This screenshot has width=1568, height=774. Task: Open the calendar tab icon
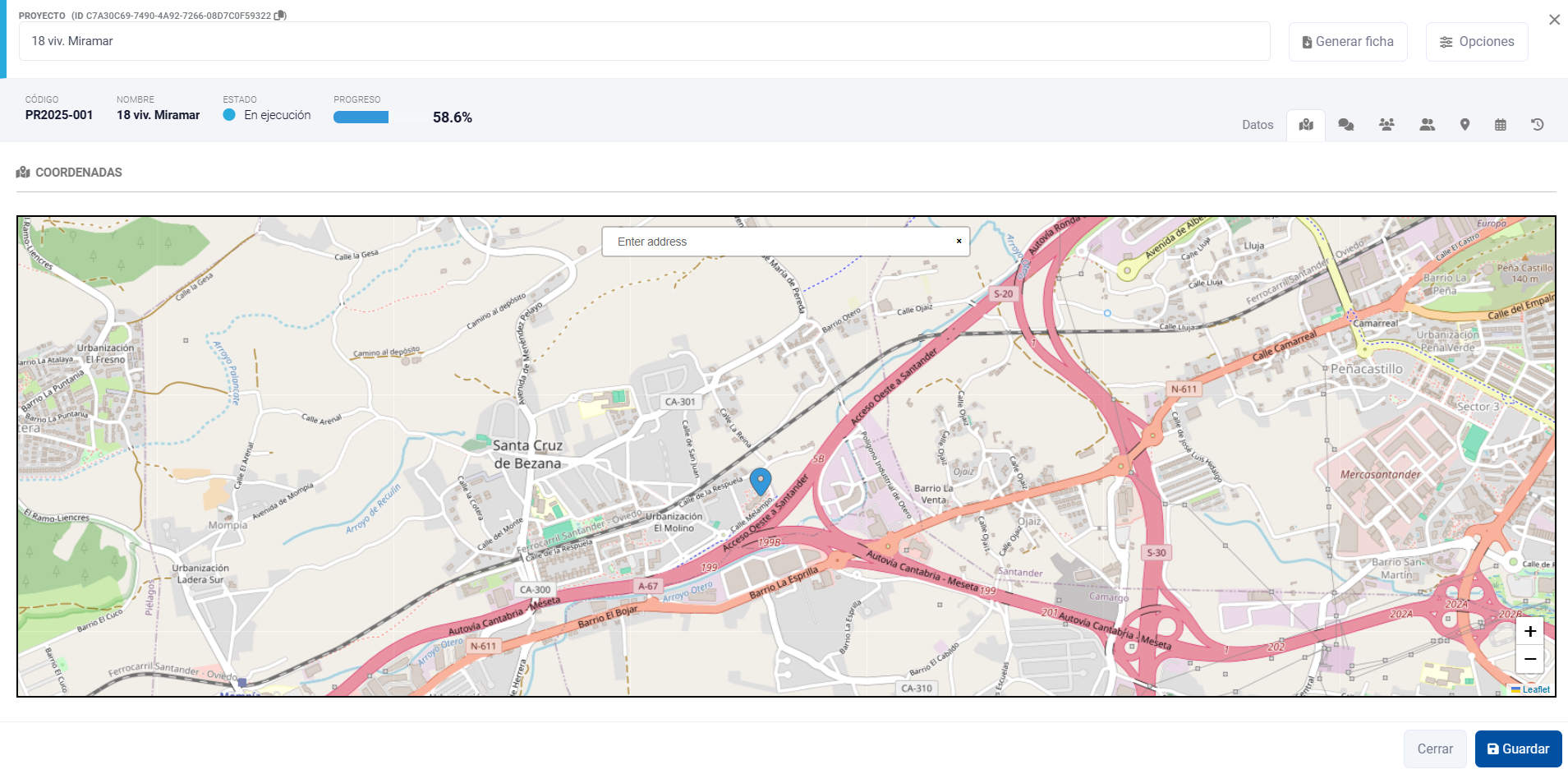1501,125
